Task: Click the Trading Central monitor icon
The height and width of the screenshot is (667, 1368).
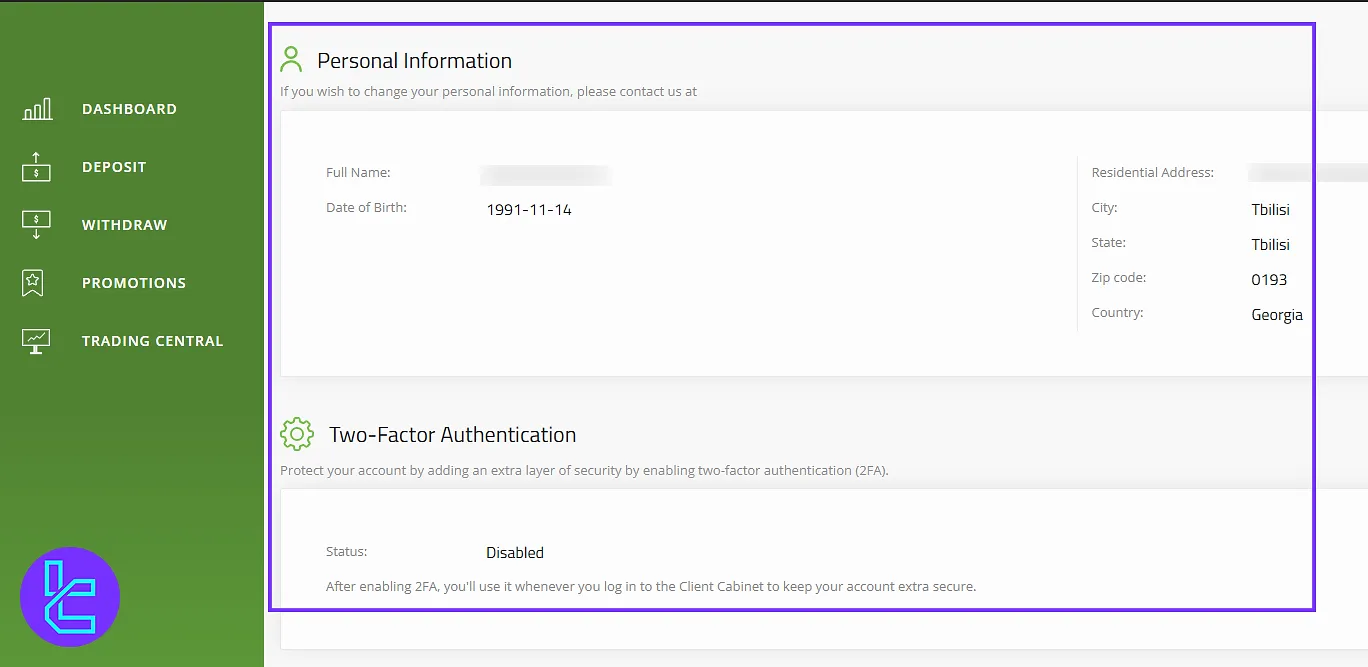Action: [x=36, y=341]
